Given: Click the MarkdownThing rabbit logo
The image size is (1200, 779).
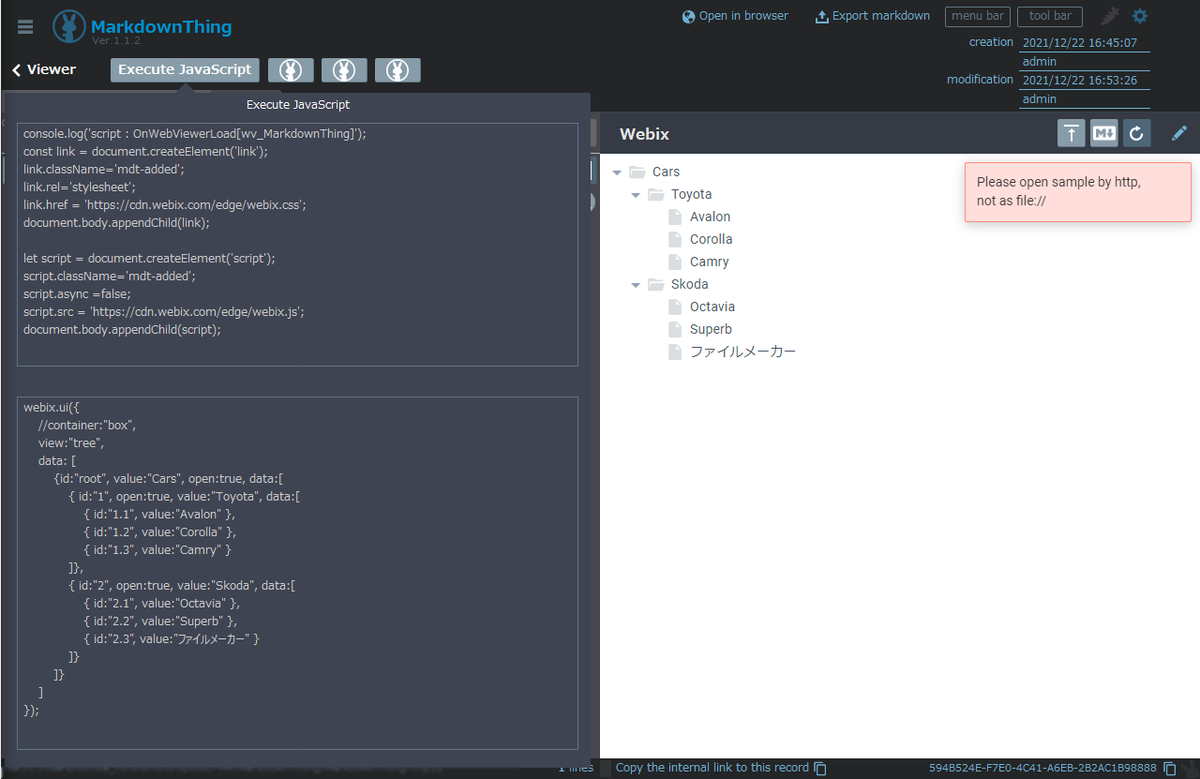Looking at the screenshot, I should coord(69,27).
